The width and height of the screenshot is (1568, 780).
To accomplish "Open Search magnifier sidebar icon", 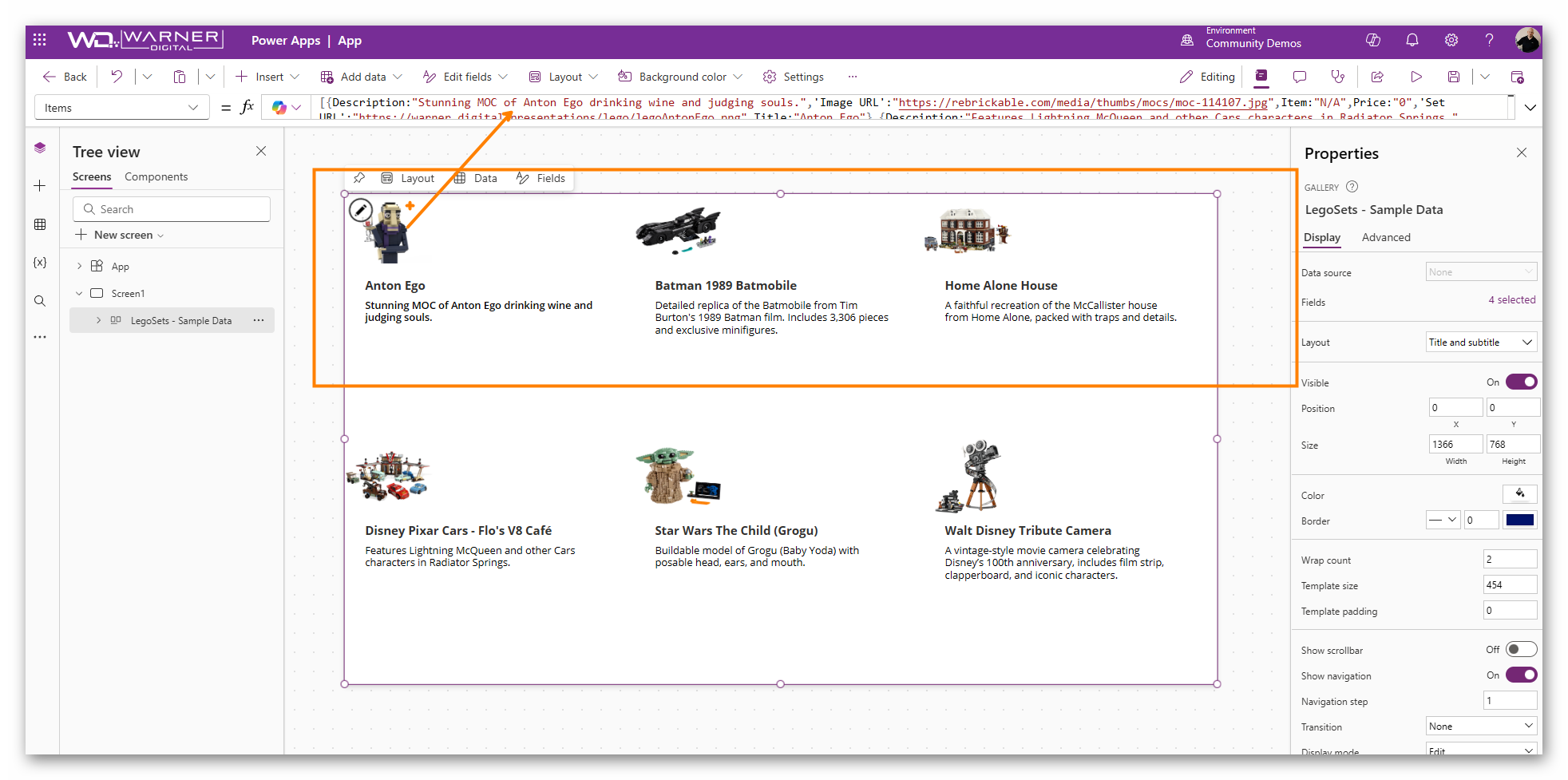I will coord(40,301).
